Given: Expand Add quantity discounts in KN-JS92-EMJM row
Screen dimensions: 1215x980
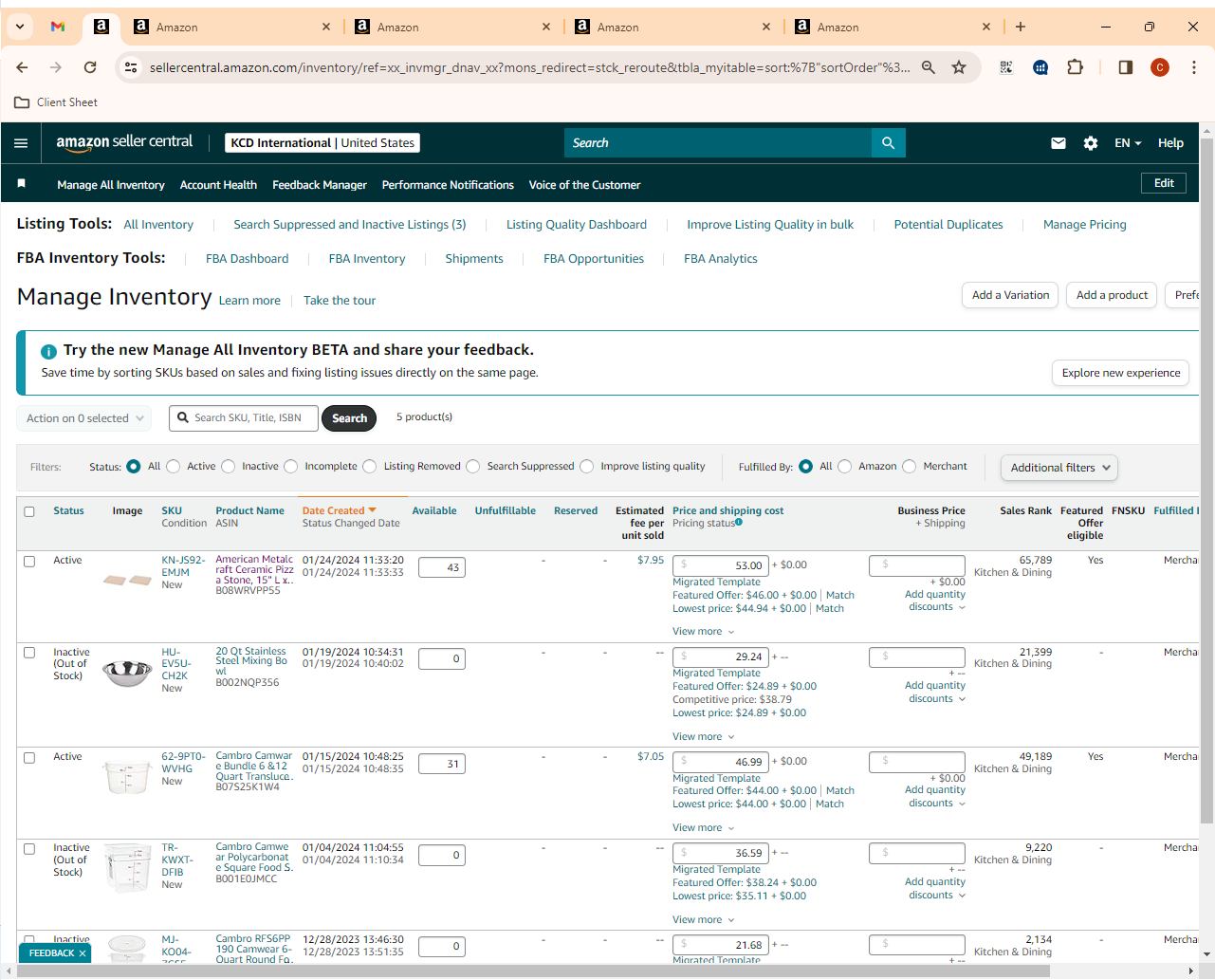Looking at the screenshot, I should click(x=935, y=601).
